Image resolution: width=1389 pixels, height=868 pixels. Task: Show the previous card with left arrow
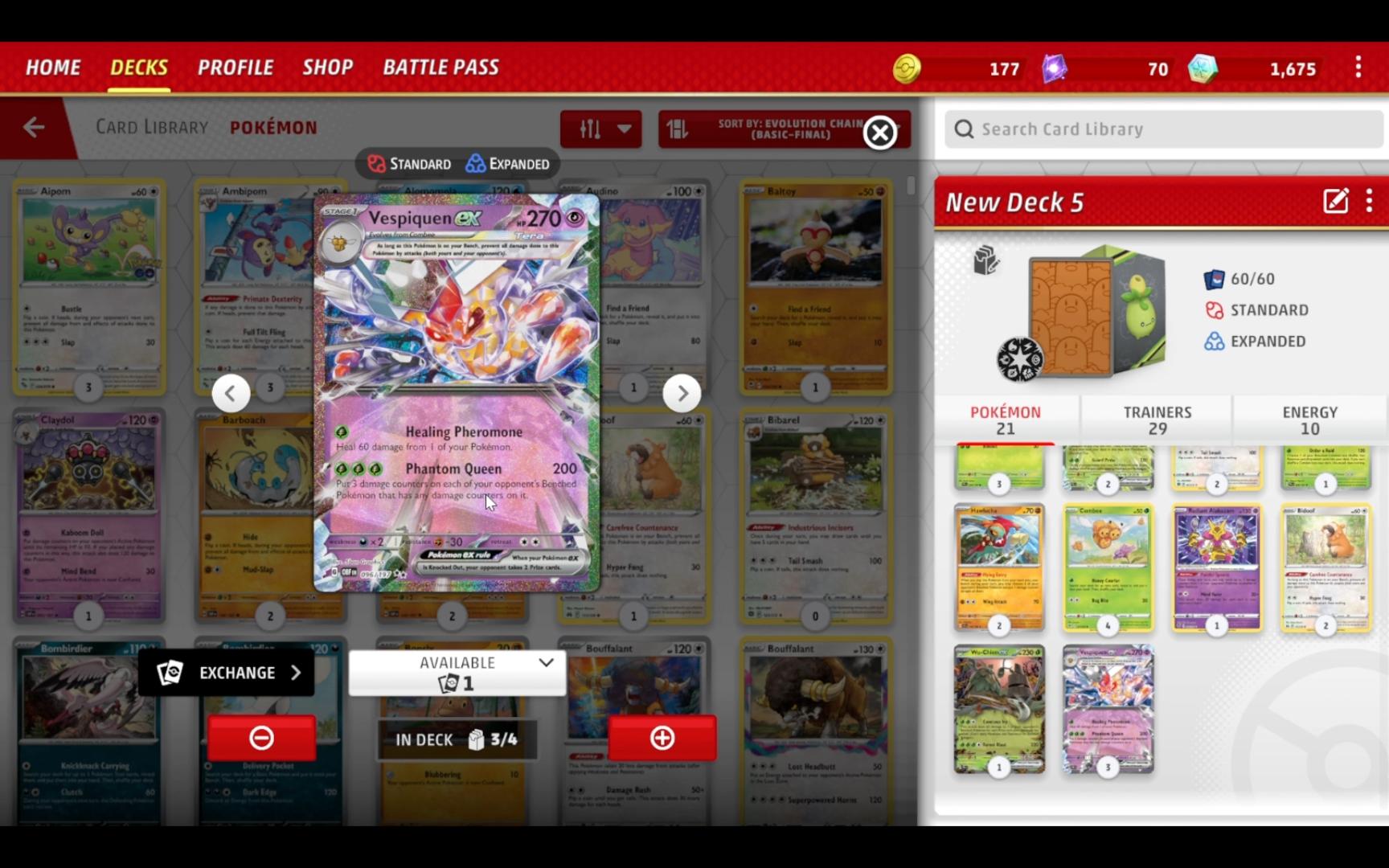(231, 393)
